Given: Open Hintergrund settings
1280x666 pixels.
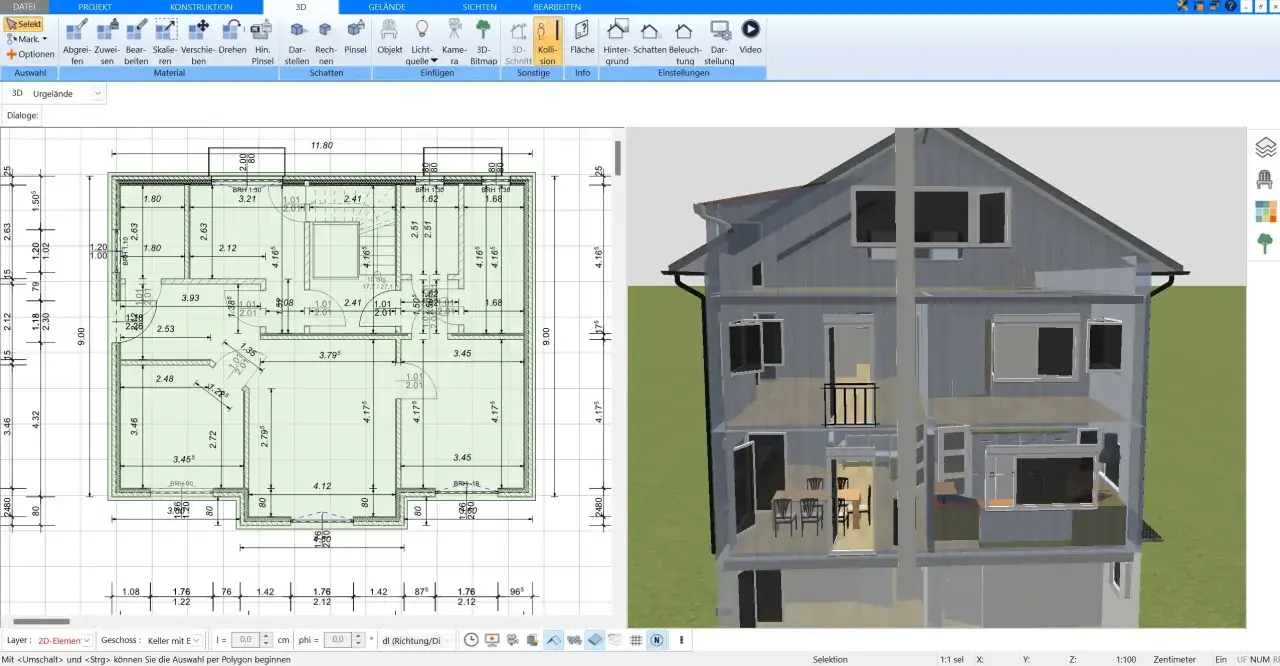Looking at the screenshot, I should pos(617,41).
